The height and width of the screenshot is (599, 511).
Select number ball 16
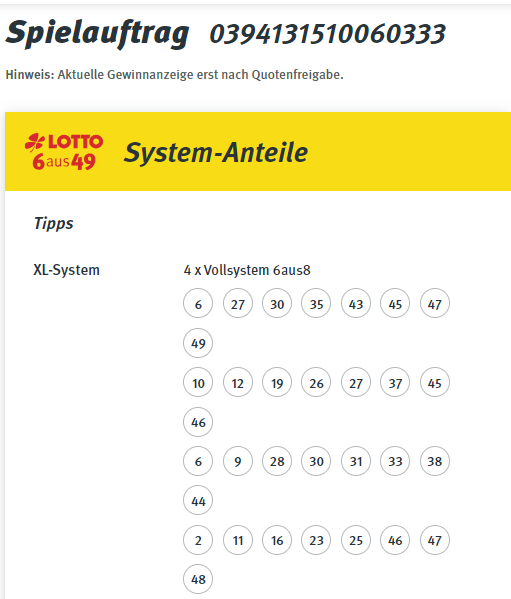point(277,540)
